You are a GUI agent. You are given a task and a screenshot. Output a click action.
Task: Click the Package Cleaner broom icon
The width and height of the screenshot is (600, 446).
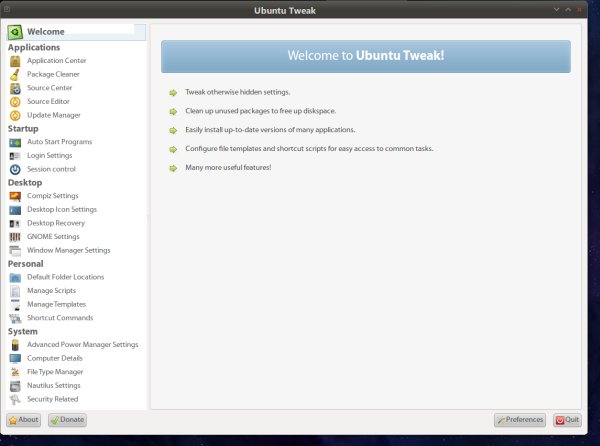15,75
